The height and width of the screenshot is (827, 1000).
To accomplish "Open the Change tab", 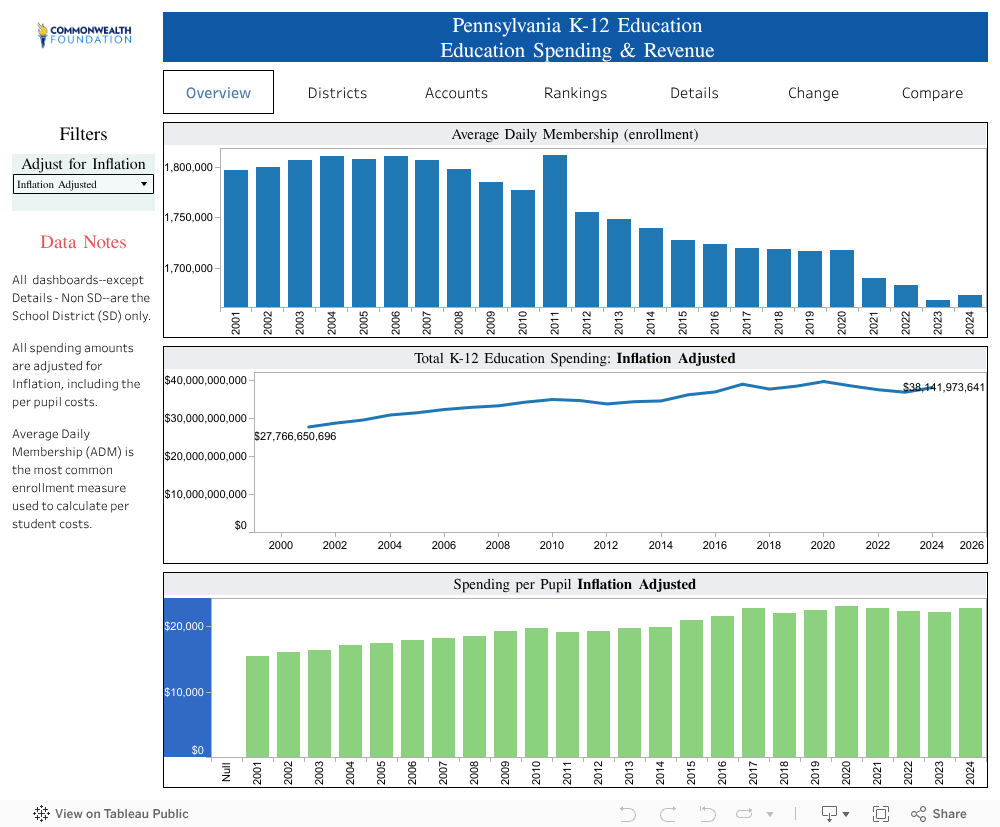I will tap(813, 93).
